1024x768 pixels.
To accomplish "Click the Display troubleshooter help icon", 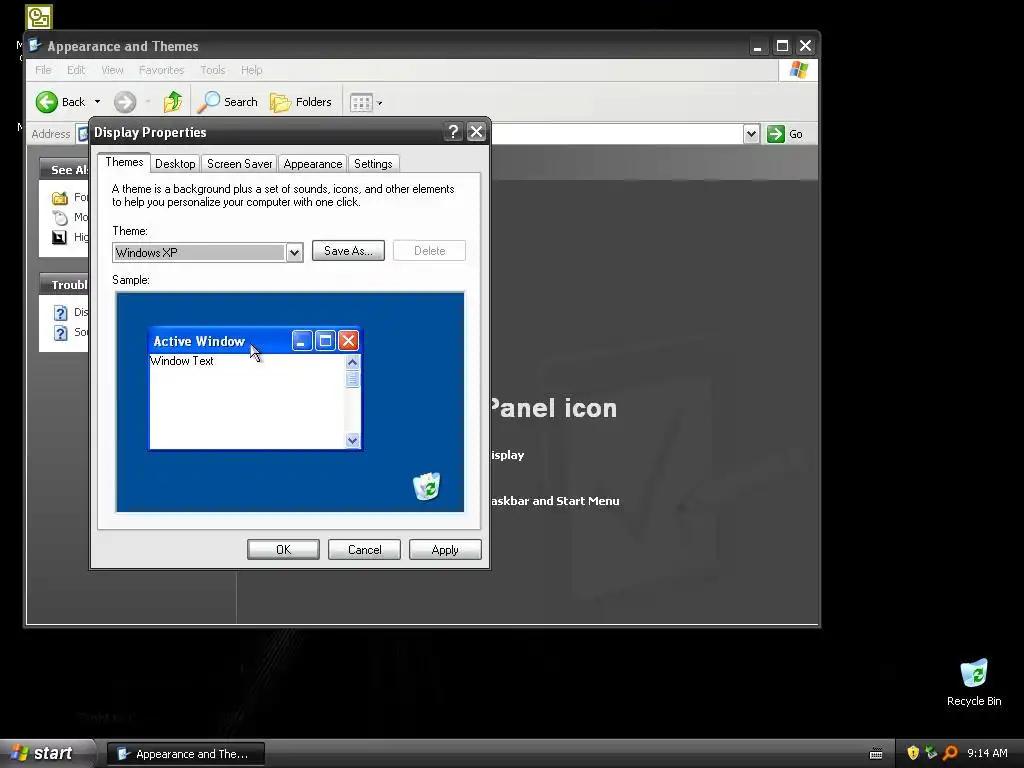I will click(60, 313).
